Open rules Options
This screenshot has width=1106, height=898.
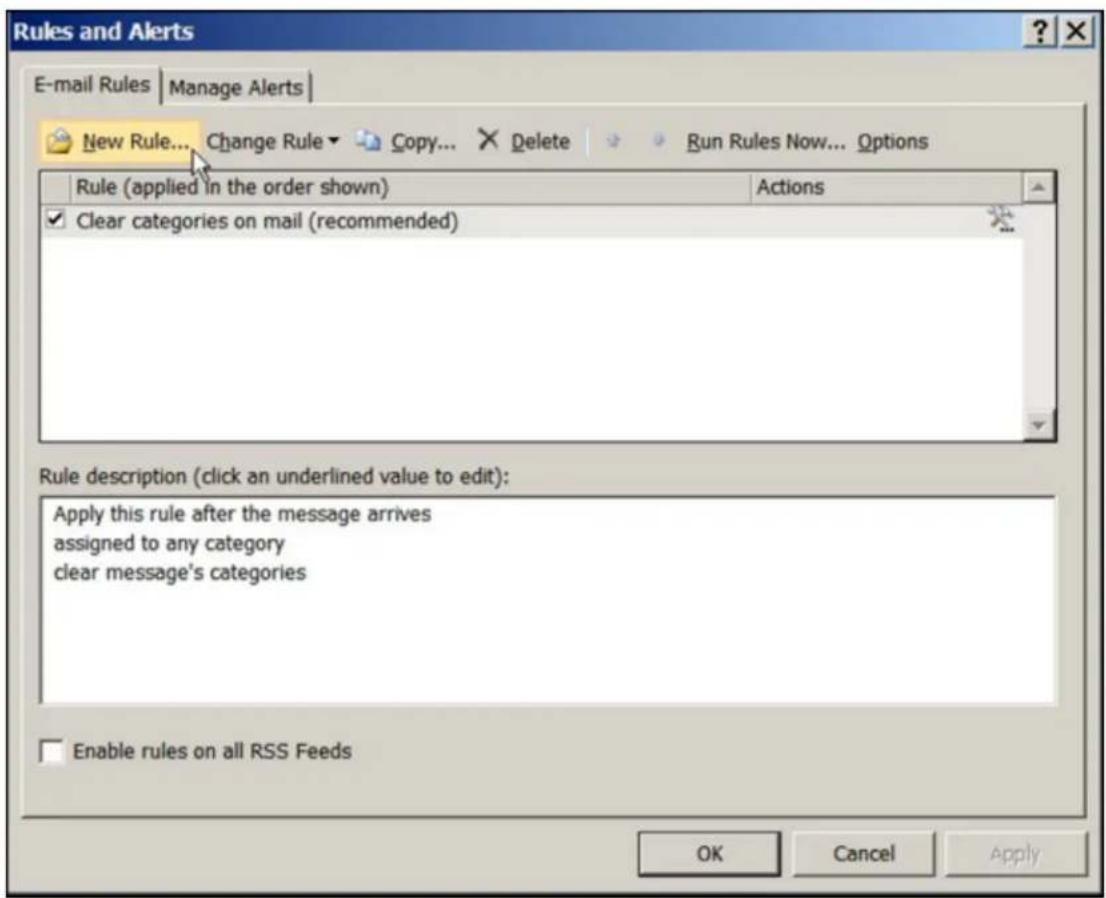(892, 142)
